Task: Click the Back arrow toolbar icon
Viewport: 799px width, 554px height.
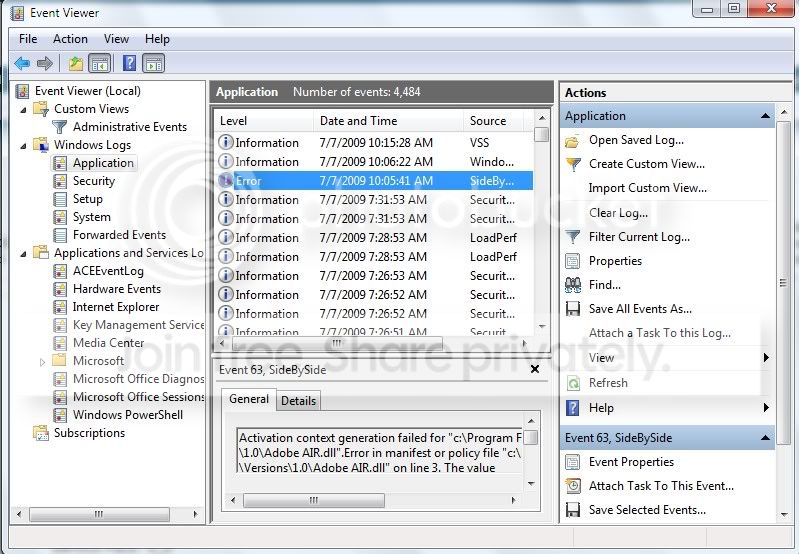Action: click(x=22, y=64)
